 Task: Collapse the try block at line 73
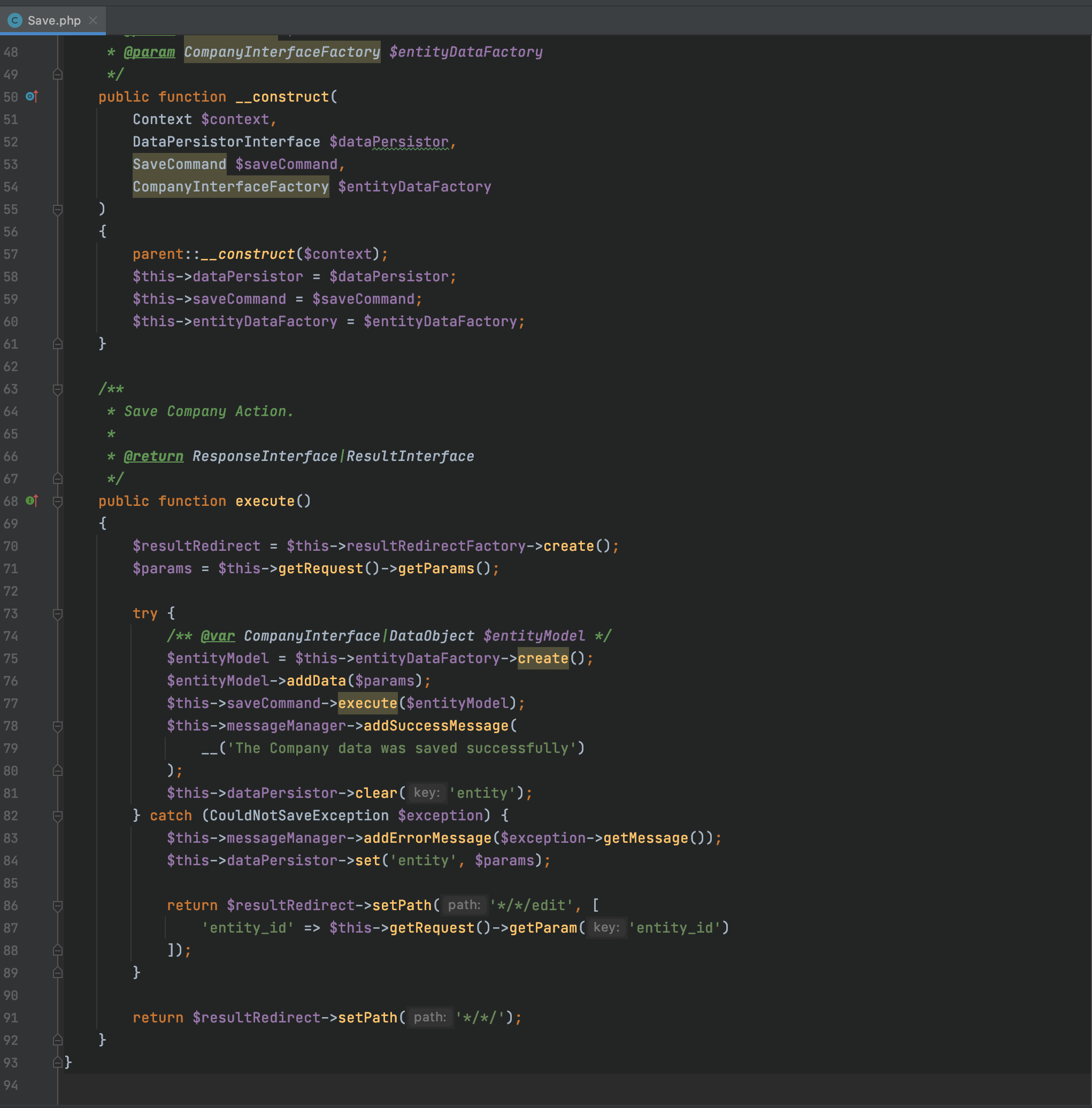pyautogui.click(x=58, y=614)
